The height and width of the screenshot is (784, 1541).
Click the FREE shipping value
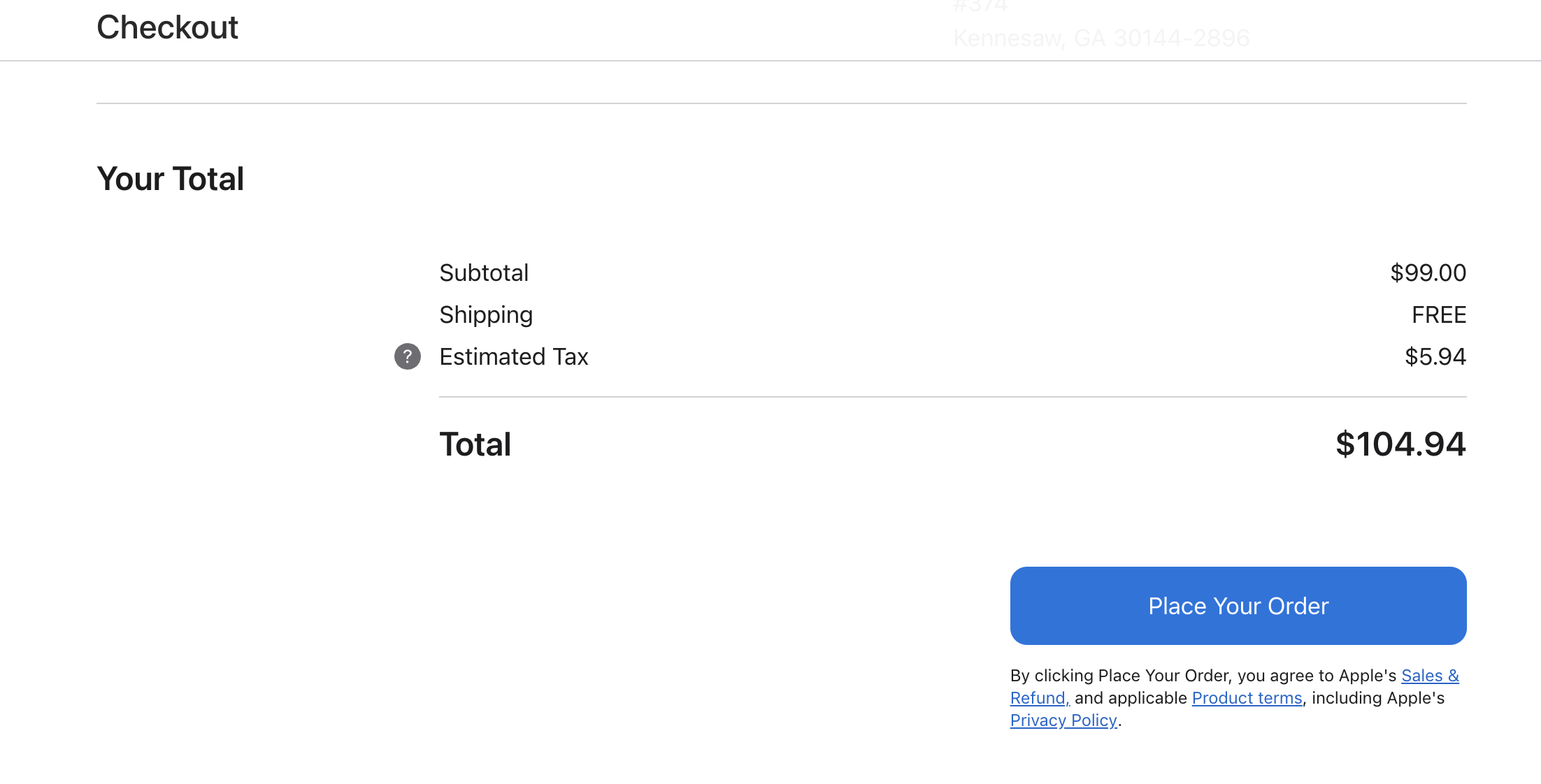[x=1439, y=315]
